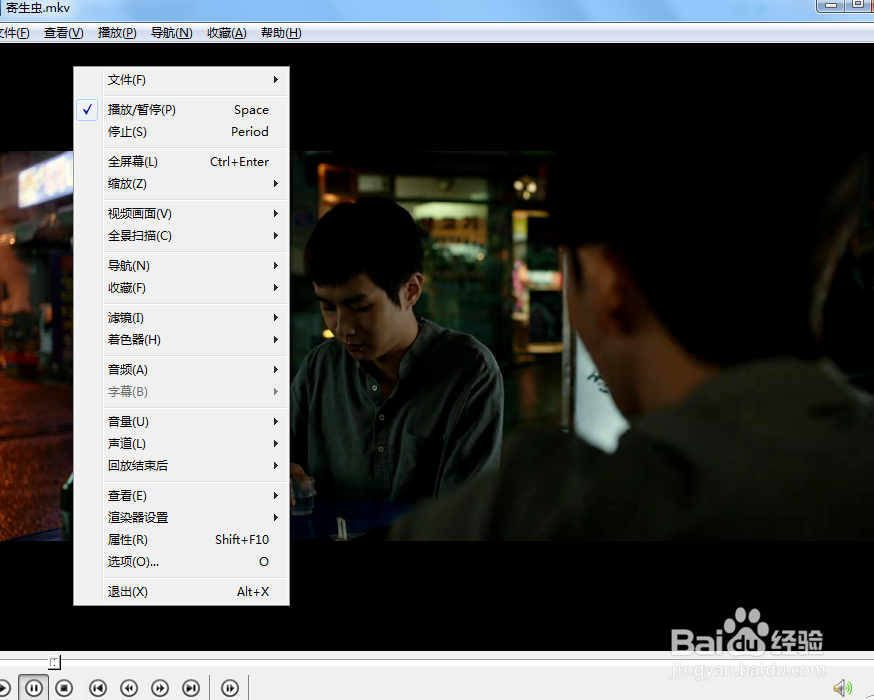874x700 pixels.
Task: Click the frame step icon
Action: point(230,688)
